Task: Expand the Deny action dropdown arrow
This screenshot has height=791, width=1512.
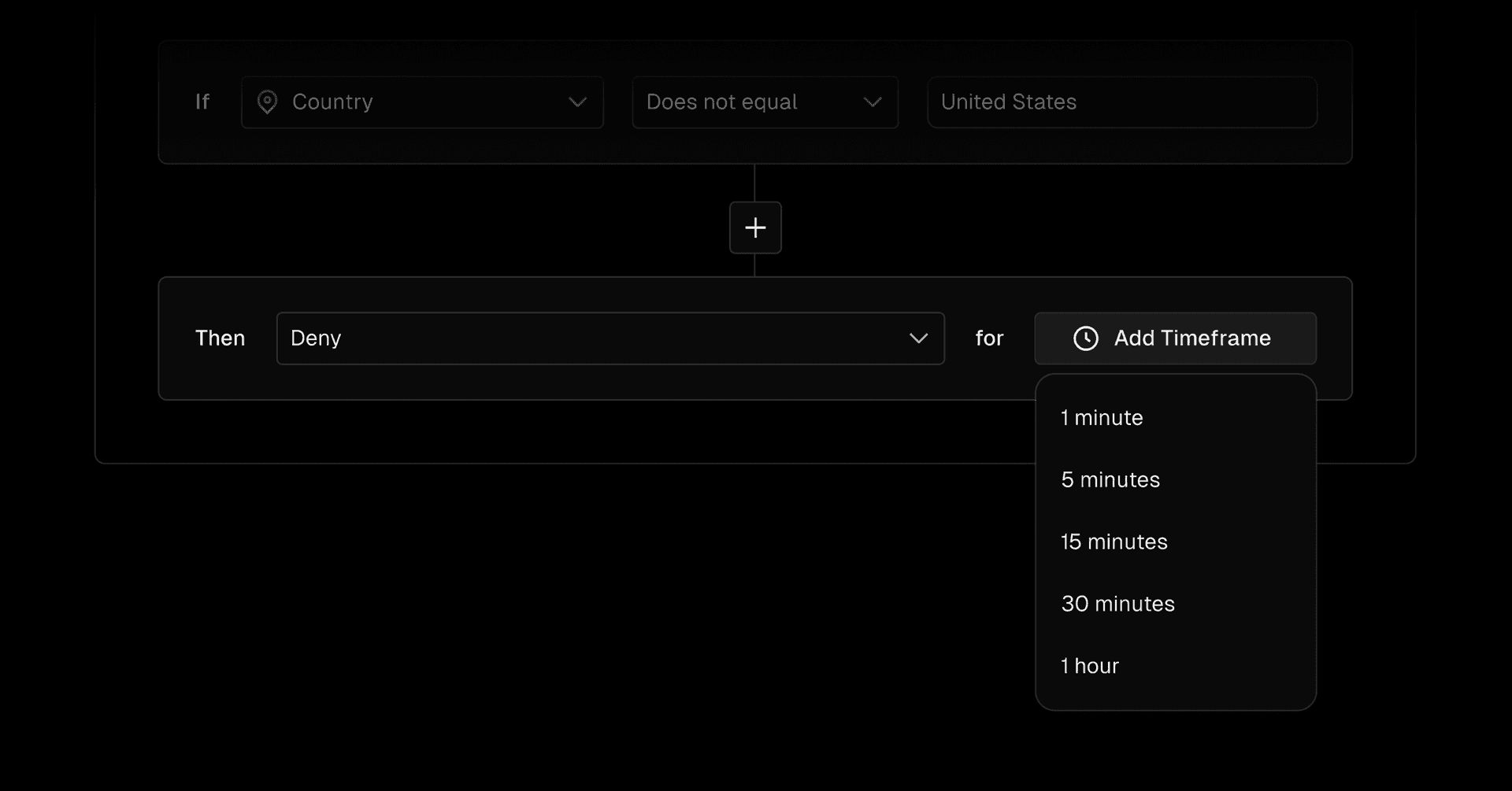Action: point(918,338)
